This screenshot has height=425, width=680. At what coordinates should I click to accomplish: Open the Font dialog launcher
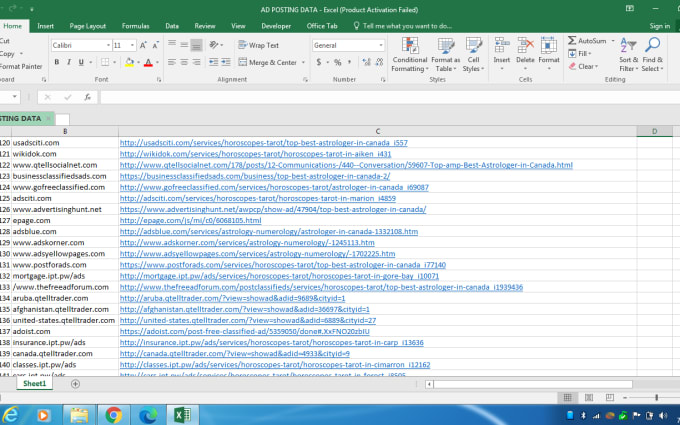(159, 80)
